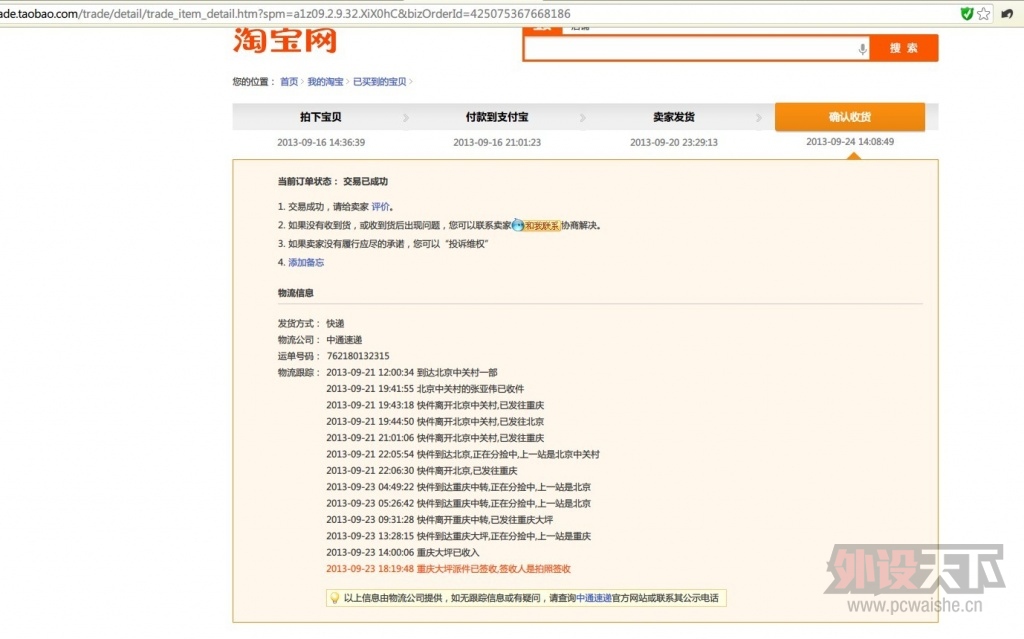Viewport: 1024px width, 639px height.
Task: Click the 评价 link to rate seller
Action: tap(380, 206)
